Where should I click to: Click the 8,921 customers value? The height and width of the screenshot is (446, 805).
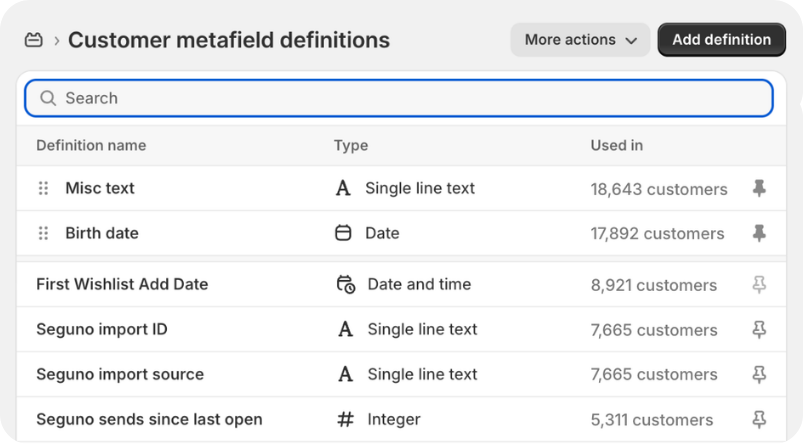point(654,285)
